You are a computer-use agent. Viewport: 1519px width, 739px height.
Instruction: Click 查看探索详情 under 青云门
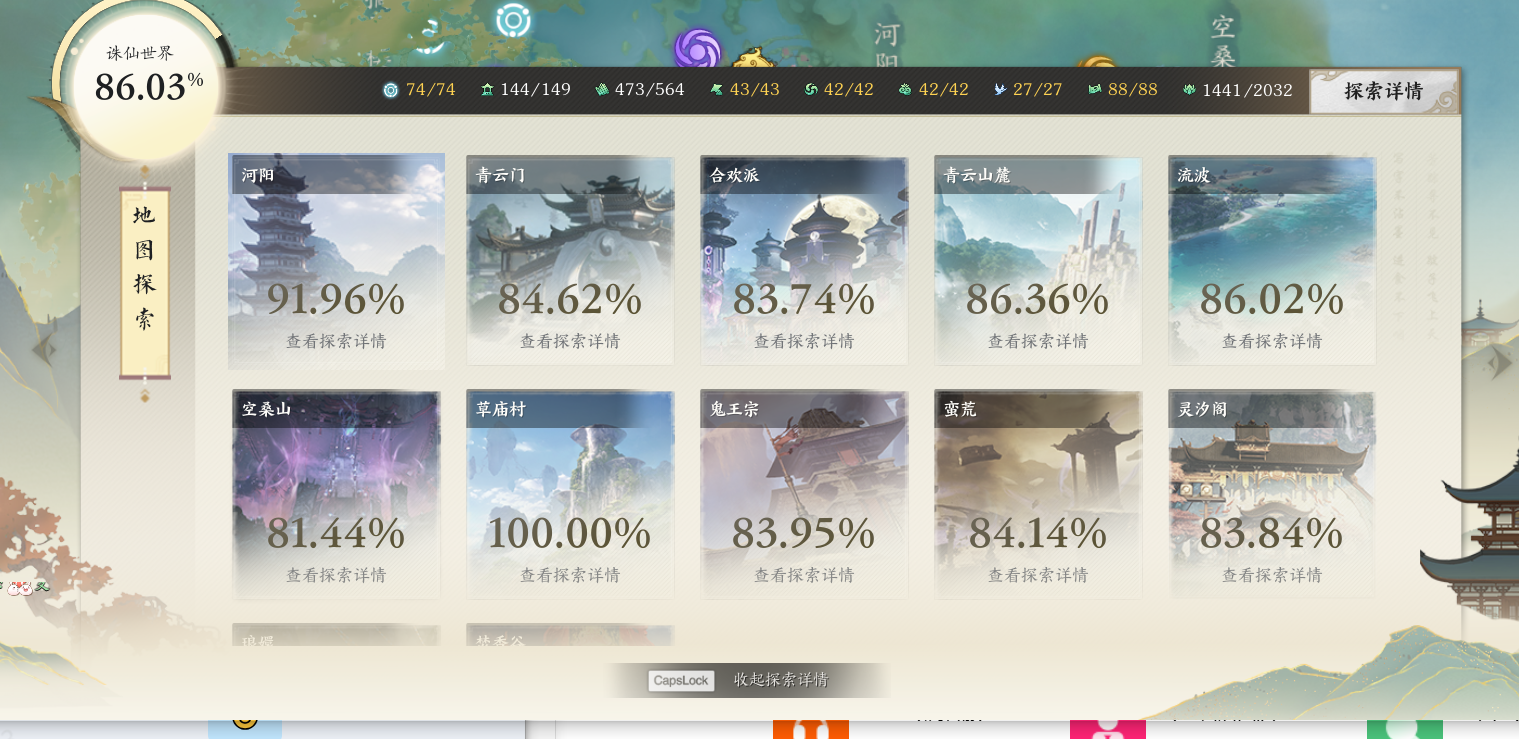(570, 341)
